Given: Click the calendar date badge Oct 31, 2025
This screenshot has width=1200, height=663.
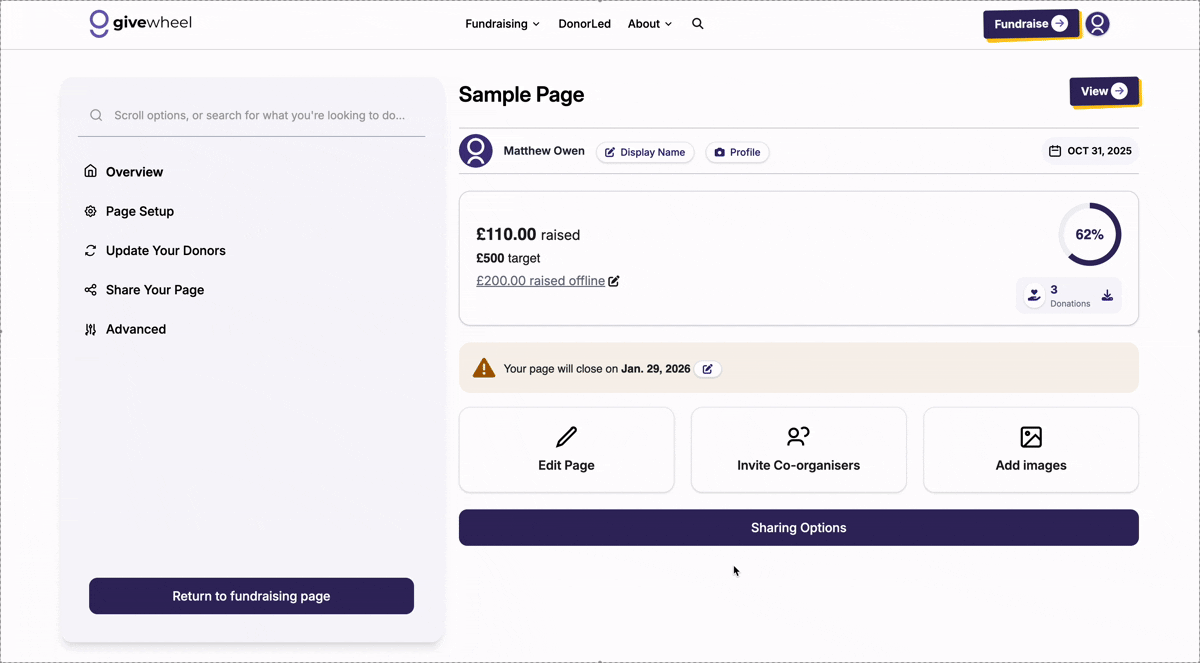Looking at the screenshot, I should click(1090, 152).
